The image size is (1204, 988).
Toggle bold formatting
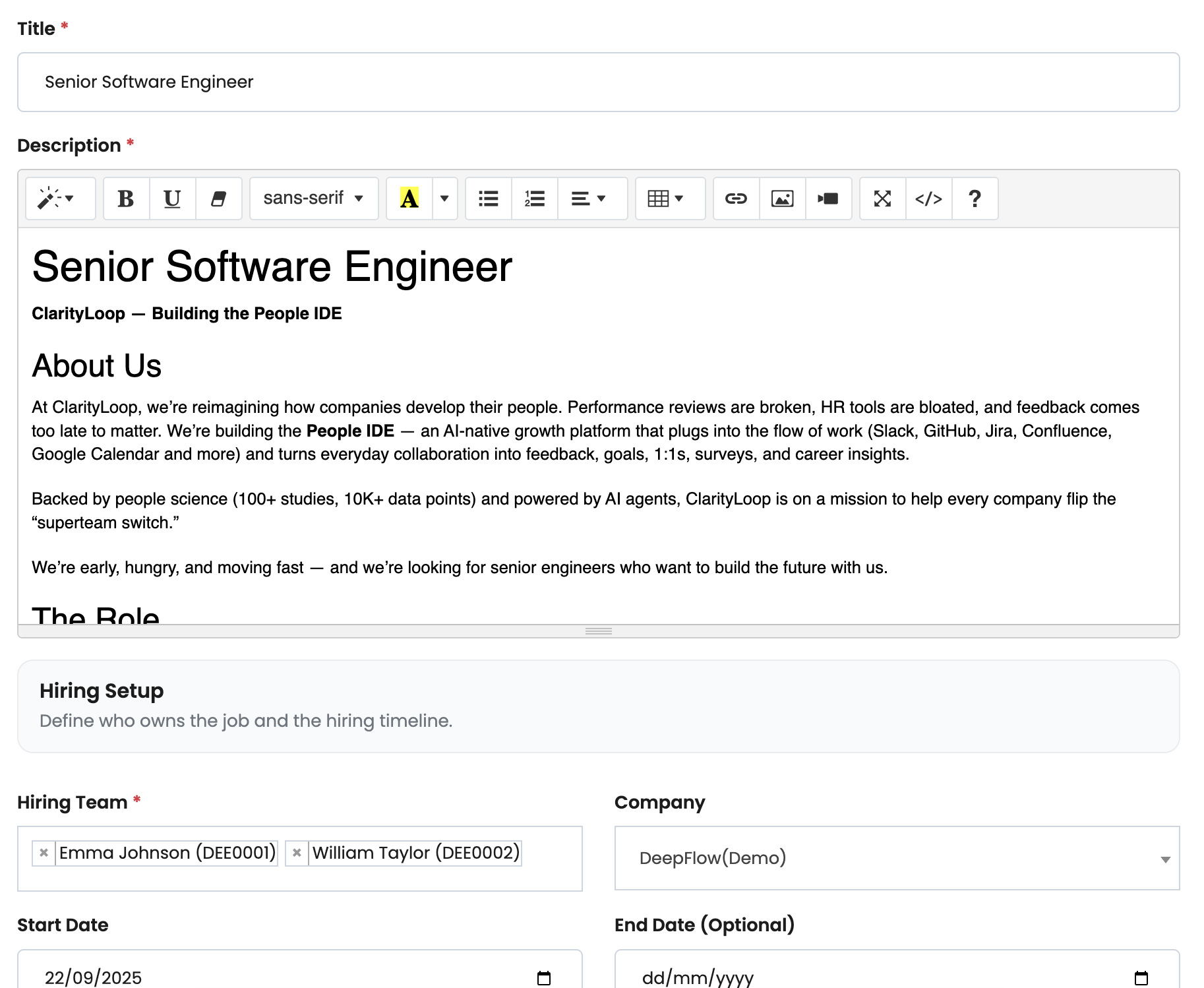pos(126,199)
